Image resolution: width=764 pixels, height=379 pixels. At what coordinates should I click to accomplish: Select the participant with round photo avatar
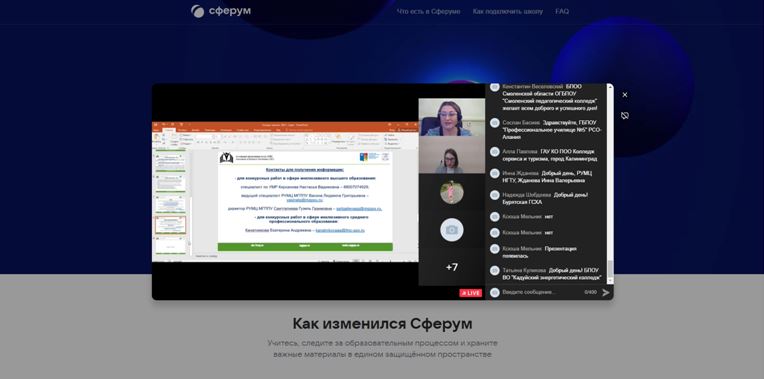(x=452, y=192)
